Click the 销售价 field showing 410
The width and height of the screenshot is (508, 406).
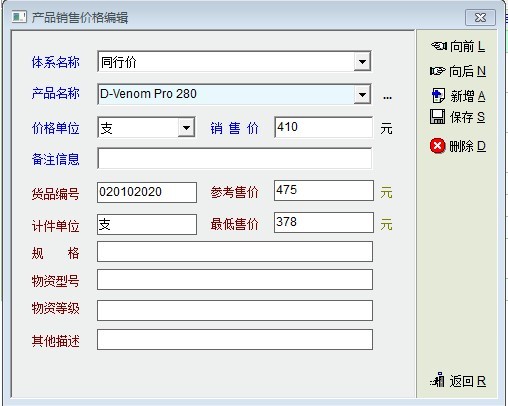tap(323, 127)
